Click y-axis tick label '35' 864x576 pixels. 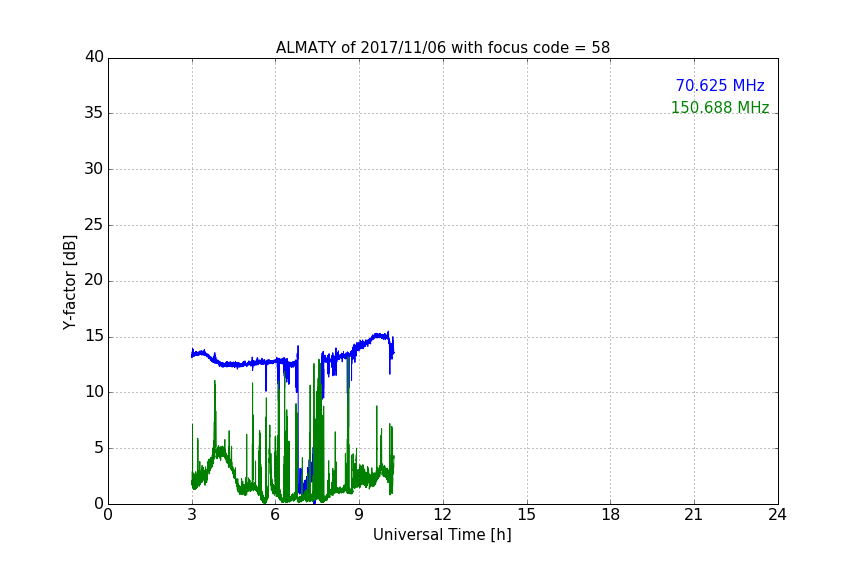click(x=94, y=113)
